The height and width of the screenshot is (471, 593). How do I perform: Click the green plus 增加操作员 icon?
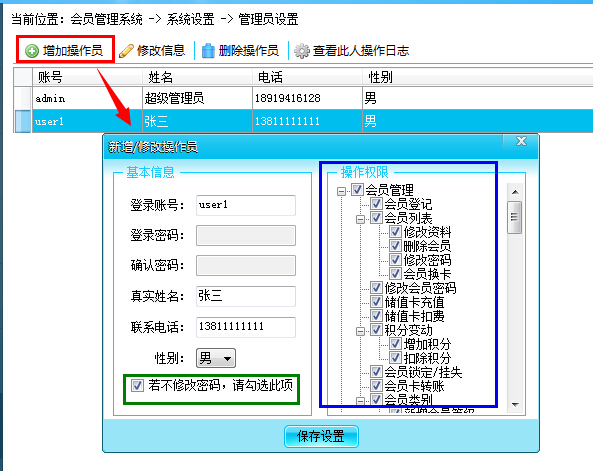pos(32,51)
